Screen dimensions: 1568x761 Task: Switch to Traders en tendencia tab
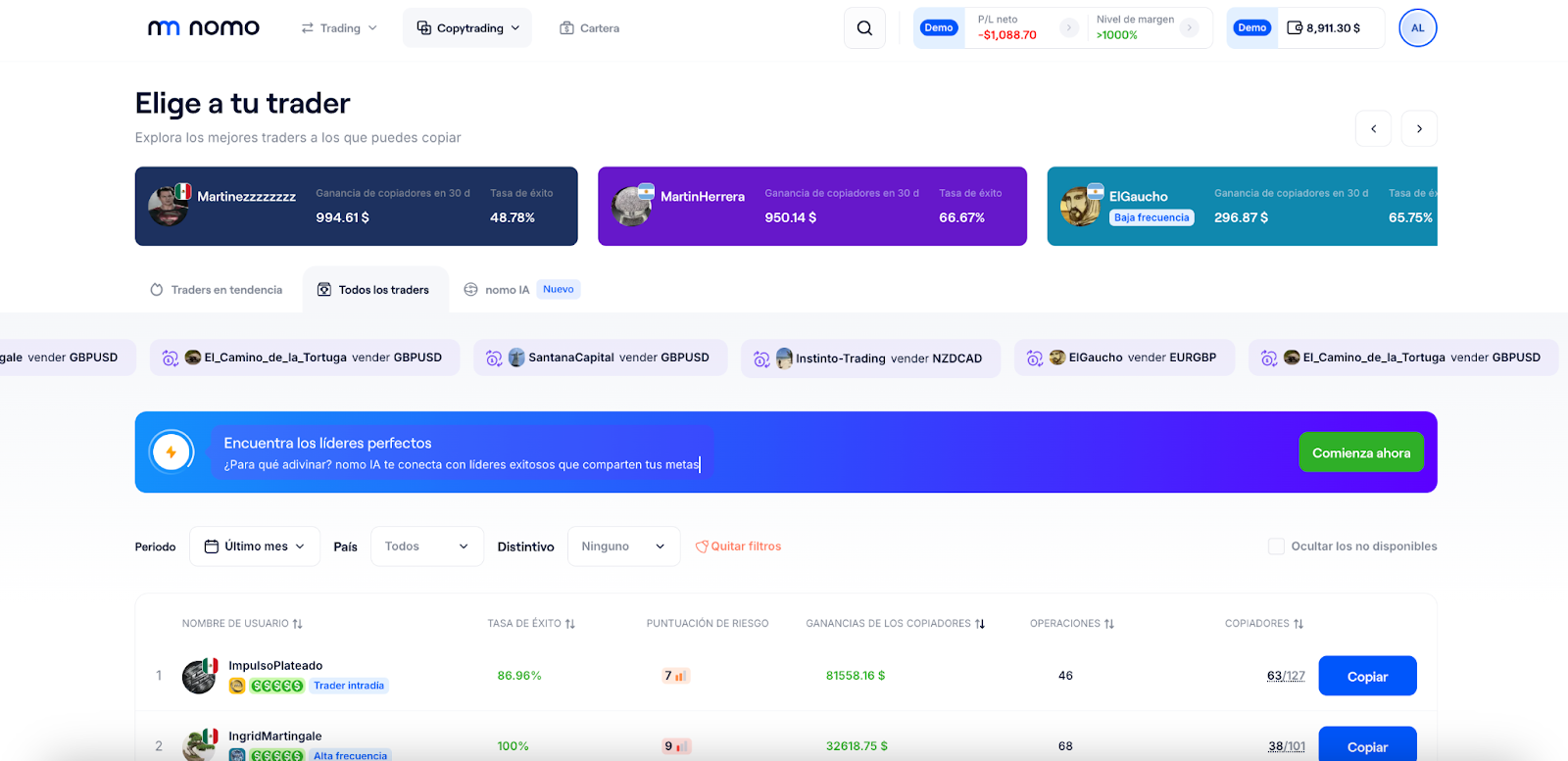click(217, 290)
